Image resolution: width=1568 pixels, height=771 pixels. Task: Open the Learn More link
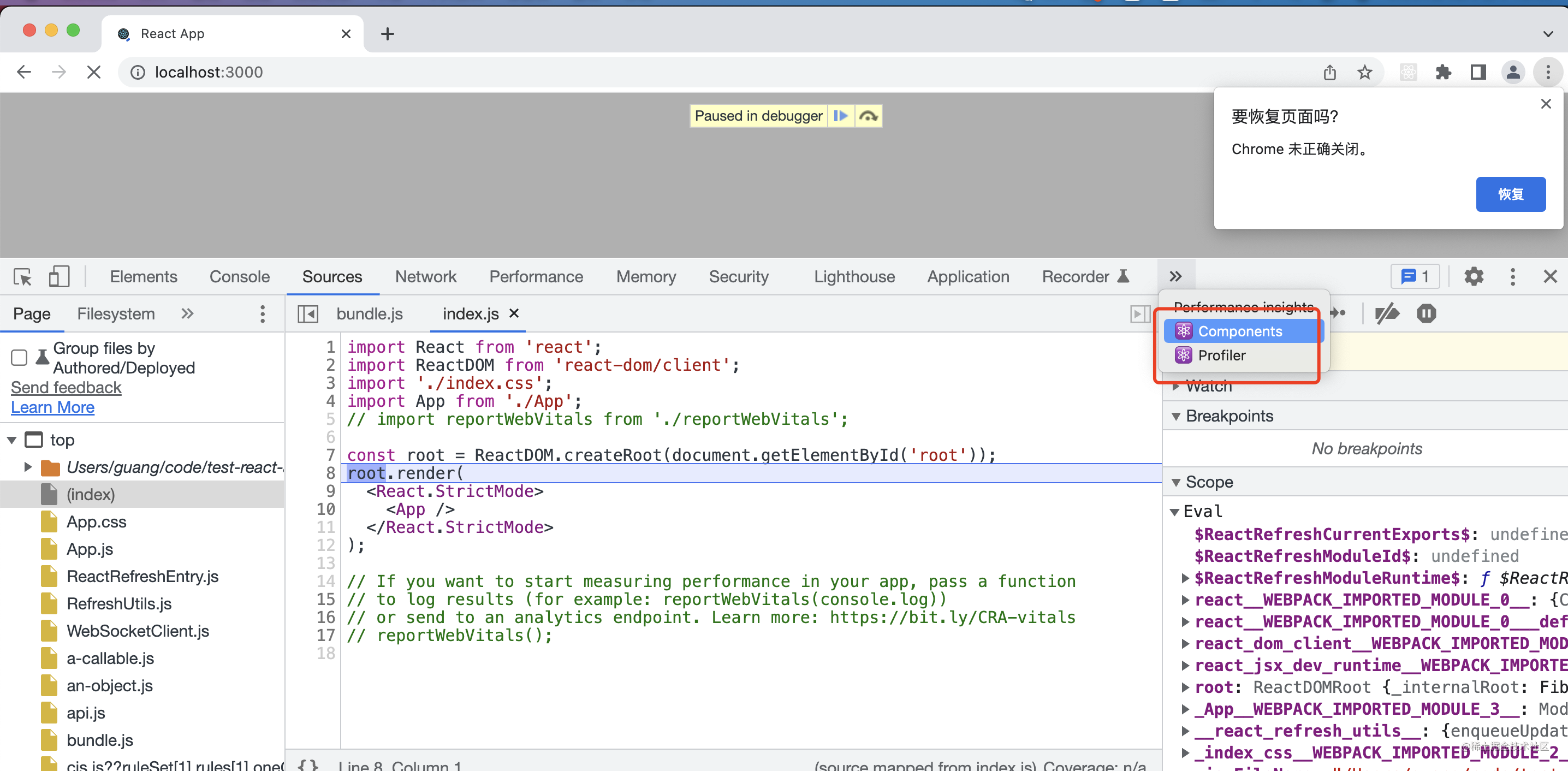(52, 407)
